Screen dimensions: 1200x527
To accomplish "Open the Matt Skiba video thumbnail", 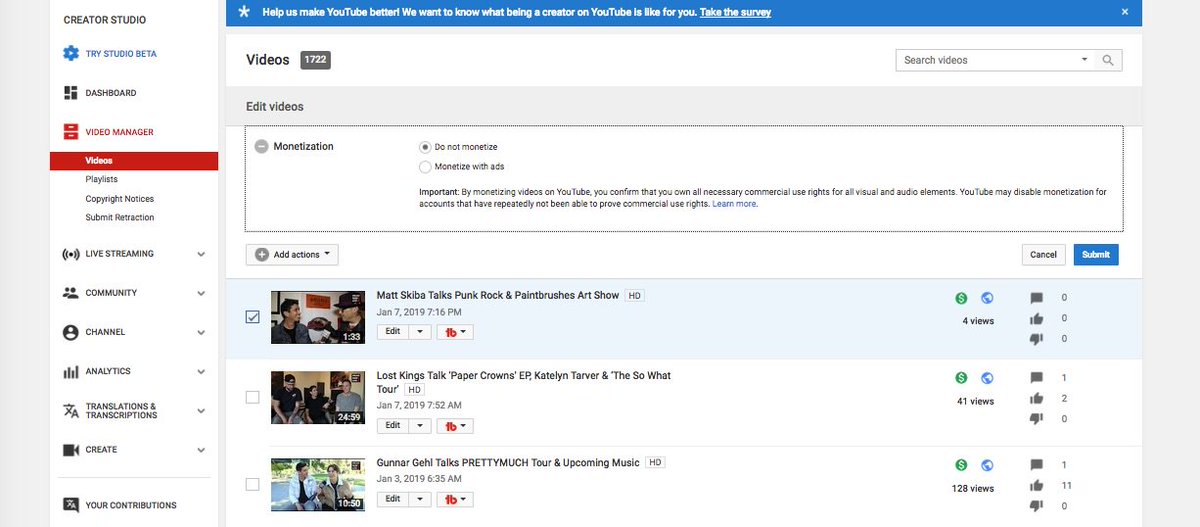I will coord(318,317).
